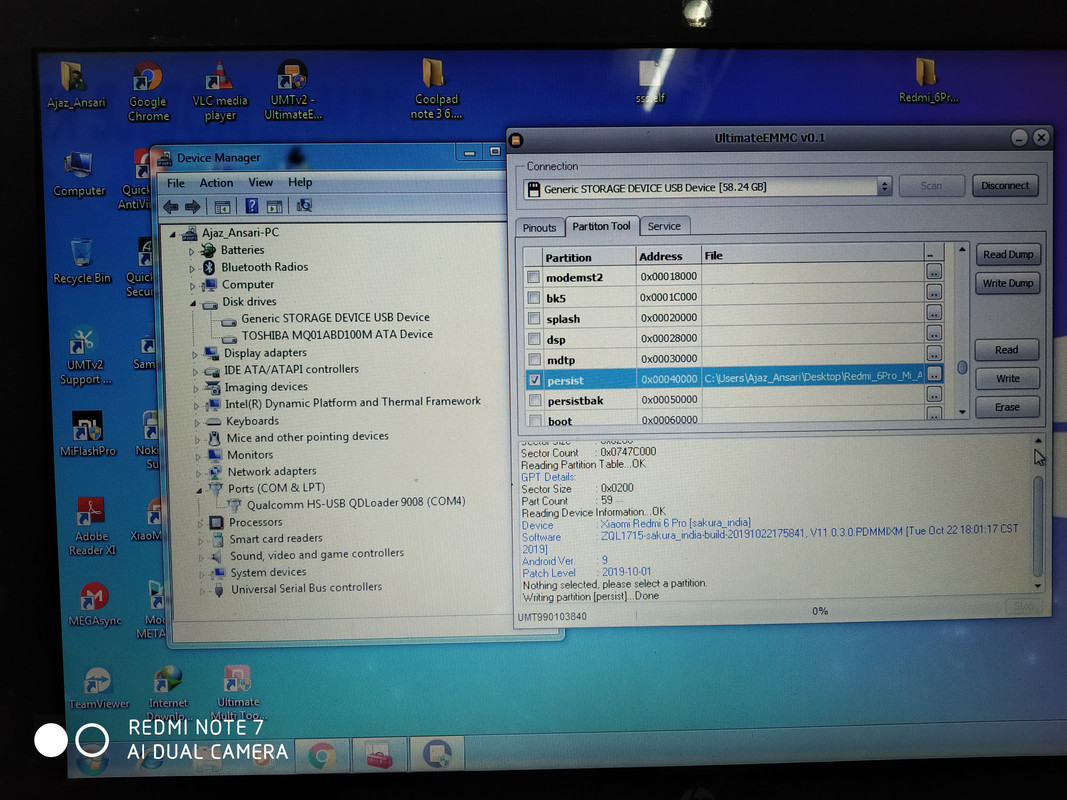Open File menu in Device Manager
This screenshot has height=800, width=1067.
[176, 183]
